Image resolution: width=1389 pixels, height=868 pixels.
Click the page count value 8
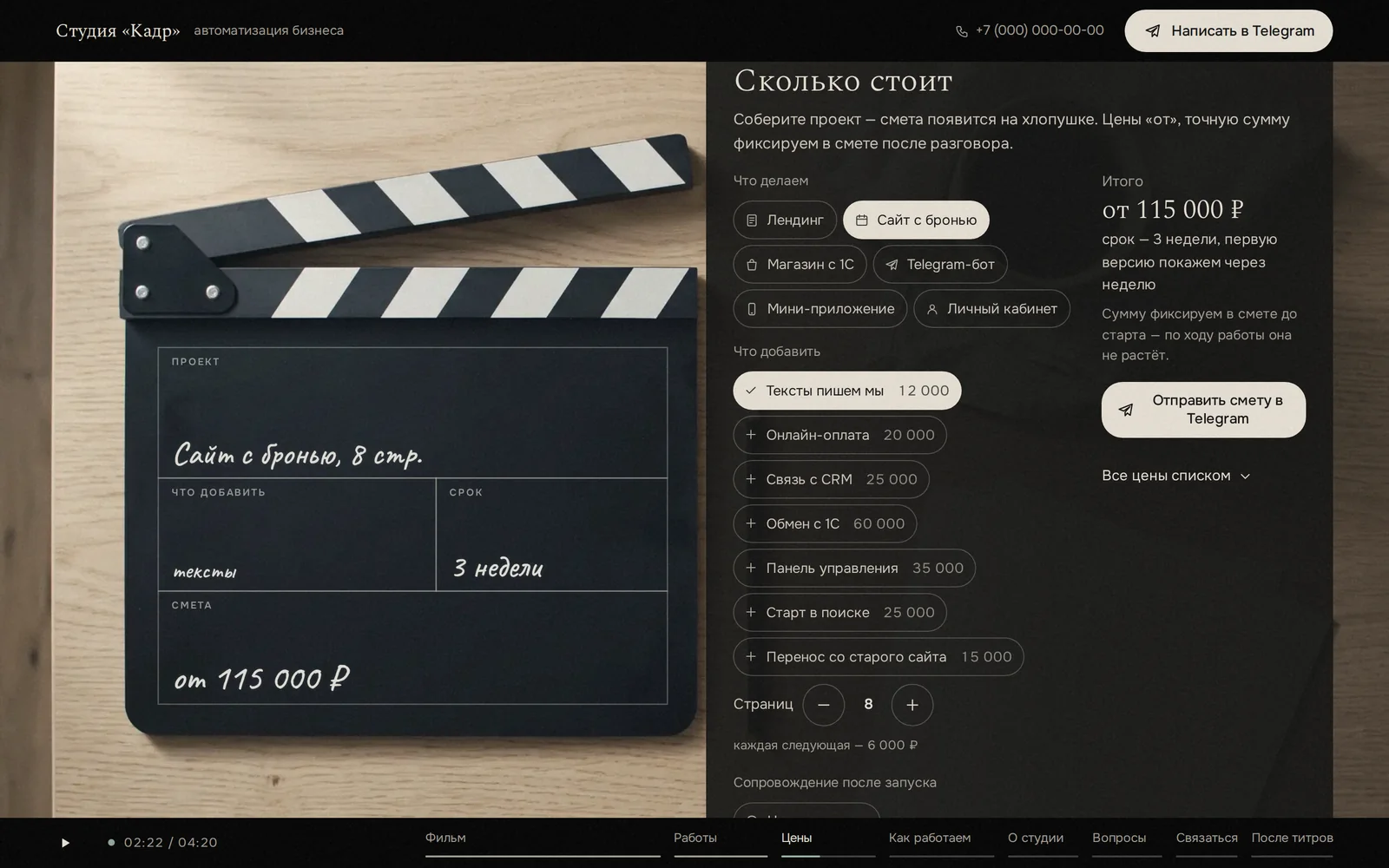click(868, 705)
